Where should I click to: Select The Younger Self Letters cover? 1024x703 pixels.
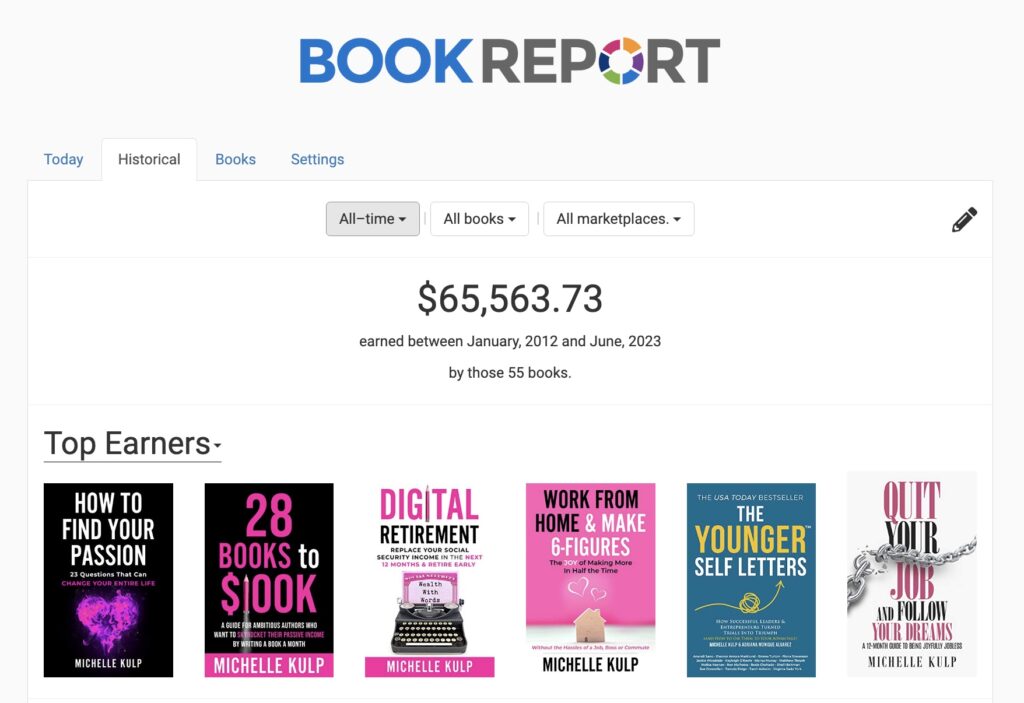751,580
